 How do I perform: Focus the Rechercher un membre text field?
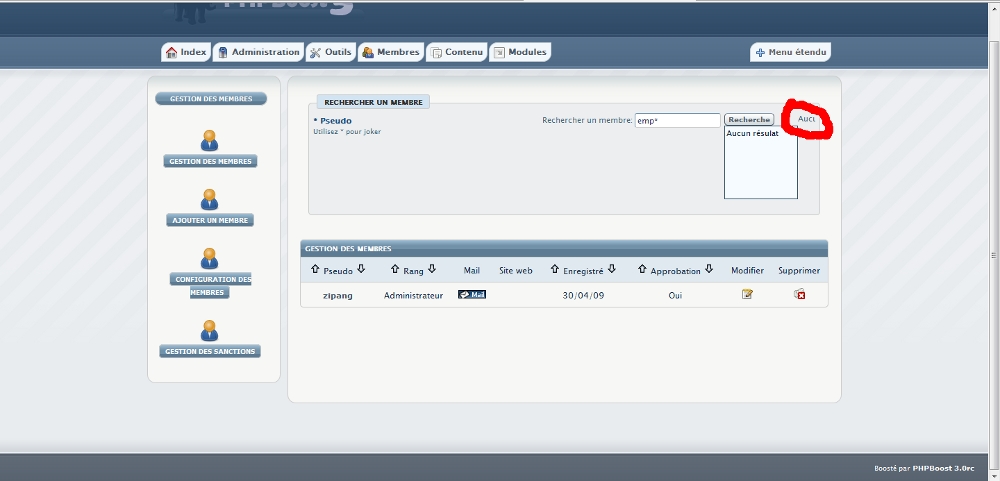pyautogui.click(x=677, y=120)
